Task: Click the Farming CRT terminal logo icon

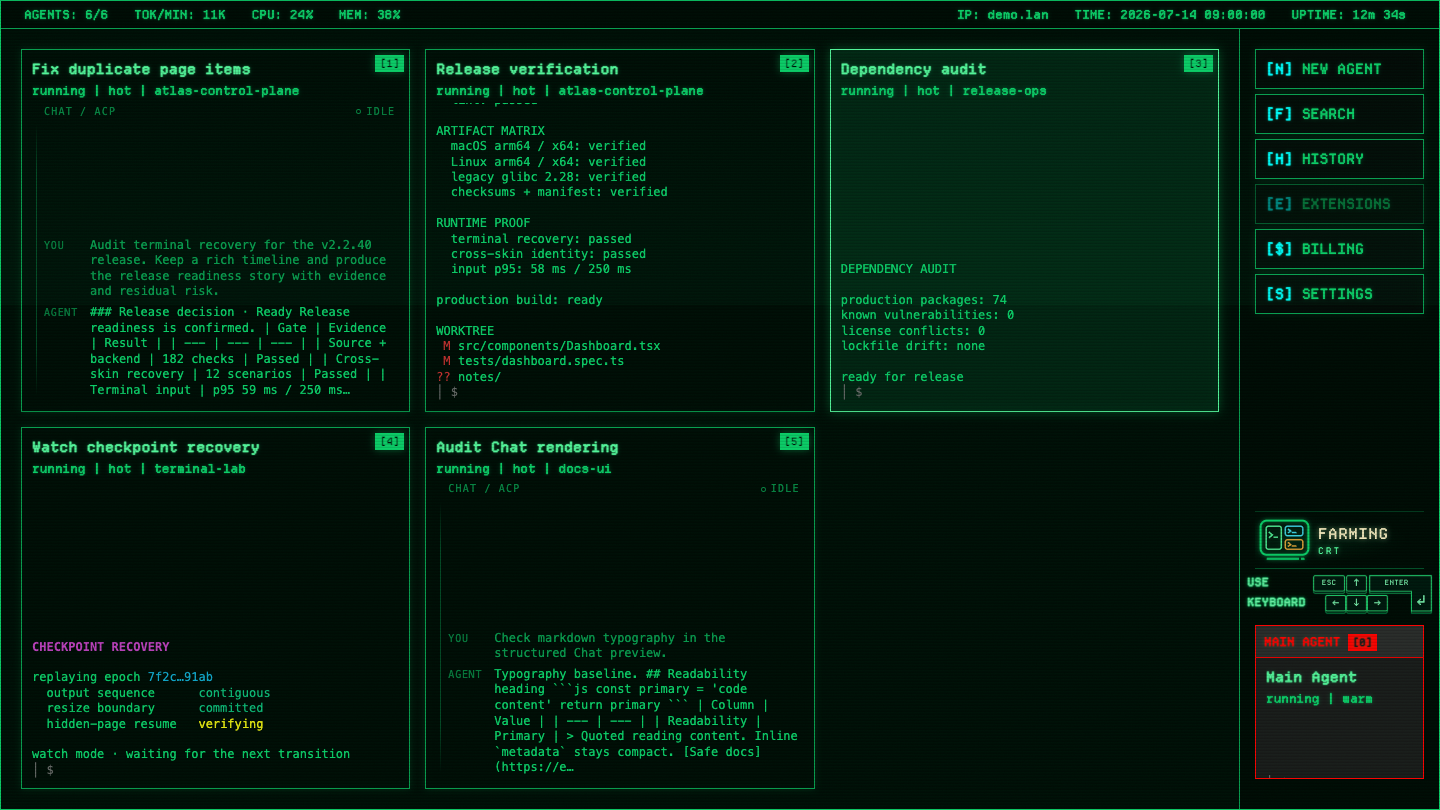Action: [1284, 539]
